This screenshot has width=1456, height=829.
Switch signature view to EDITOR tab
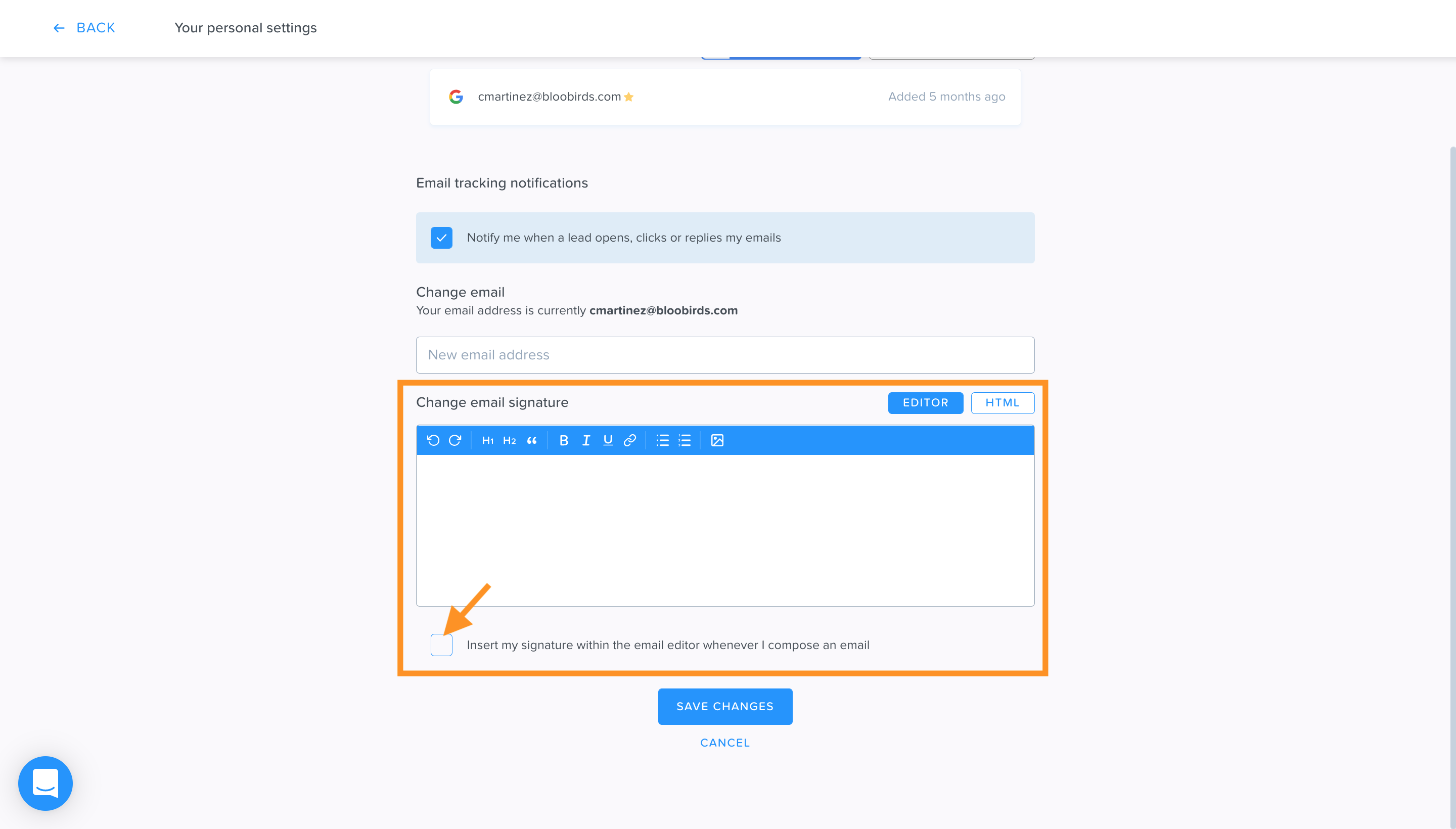[x=925, y=402]
